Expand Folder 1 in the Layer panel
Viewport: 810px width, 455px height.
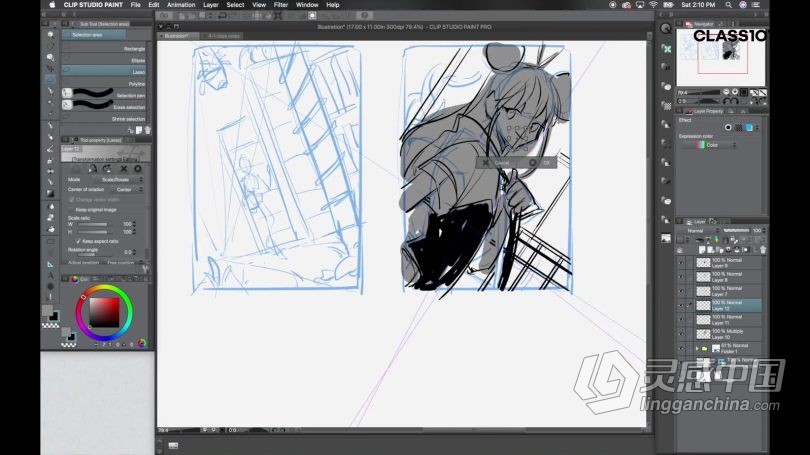[x=697, y=349]
